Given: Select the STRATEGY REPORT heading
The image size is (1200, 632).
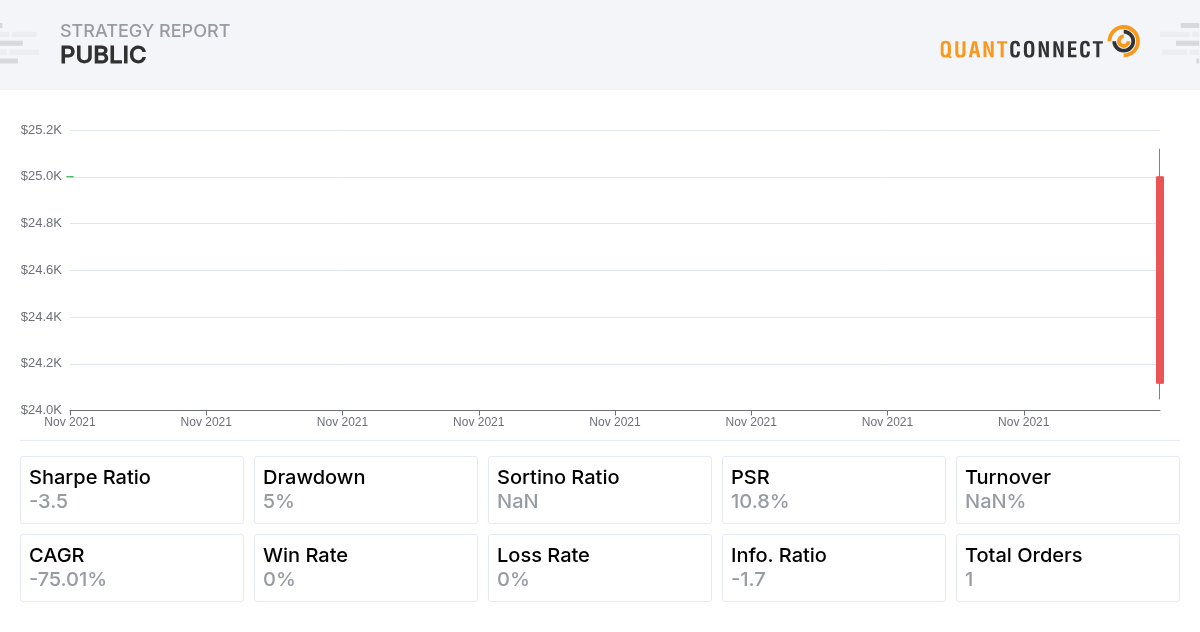Looking at the screenshot, I should pos(145,31).
